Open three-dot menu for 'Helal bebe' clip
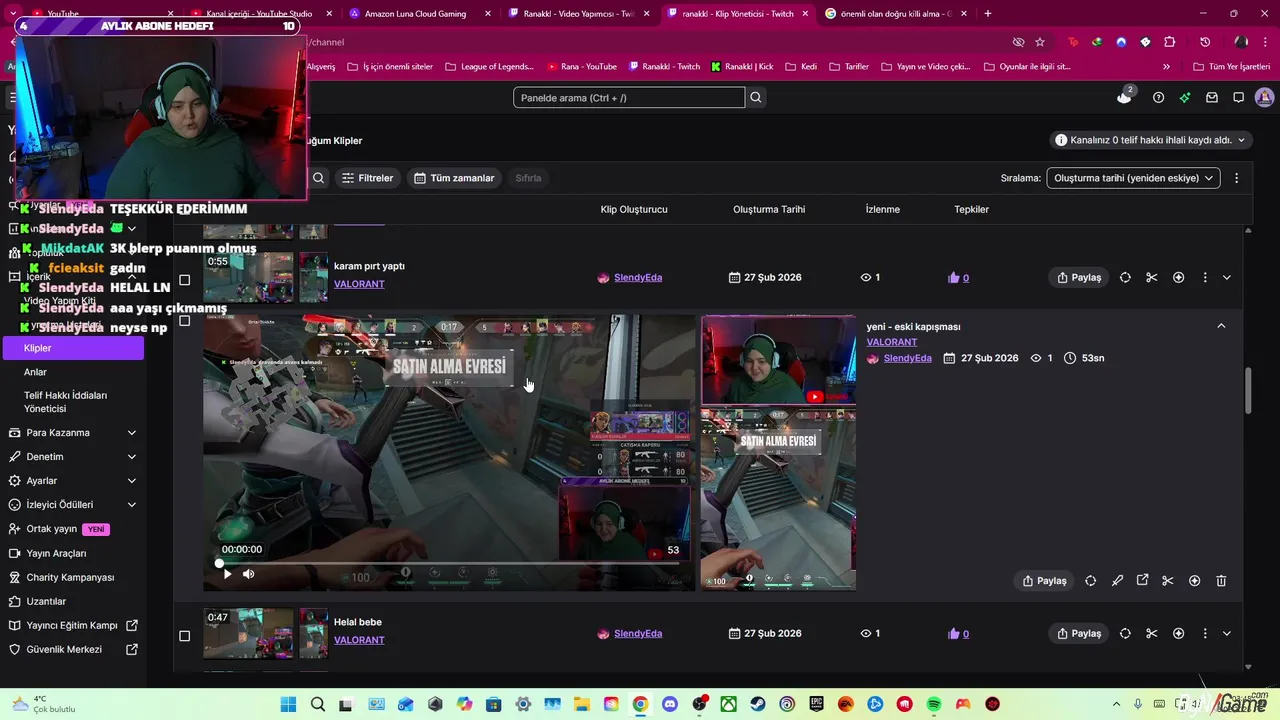 pyautogui.click(x=1204, y=633)
